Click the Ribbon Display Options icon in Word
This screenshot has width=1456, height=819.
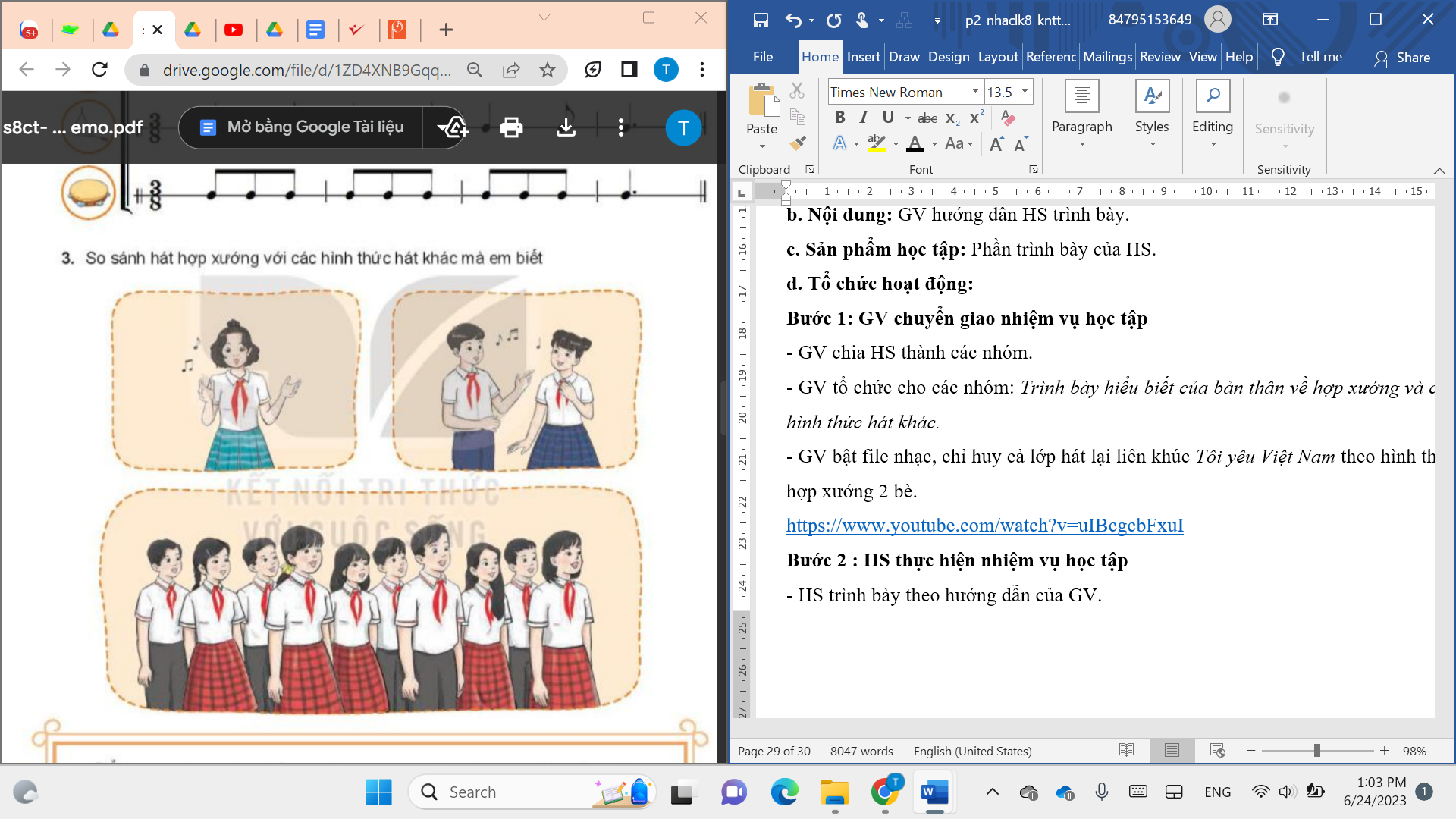pyautogui.click(x=1270, y=20)
